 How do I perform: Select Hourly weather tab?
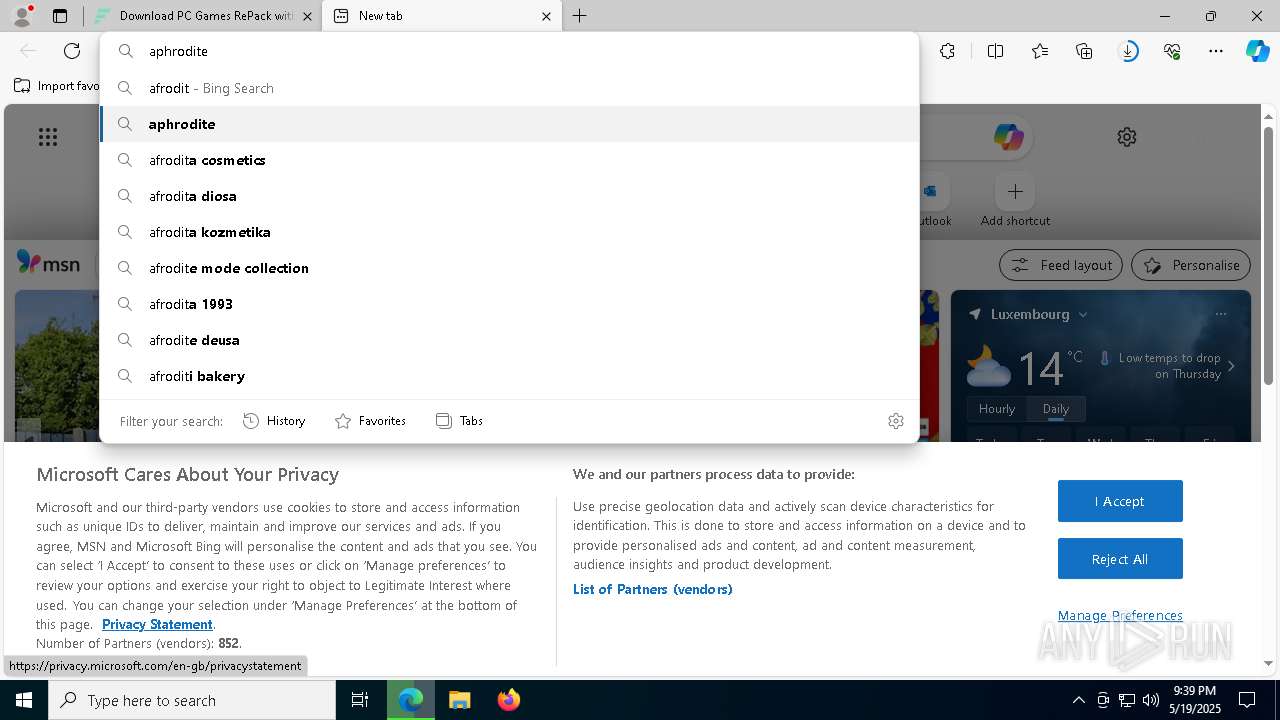[997, 408]
